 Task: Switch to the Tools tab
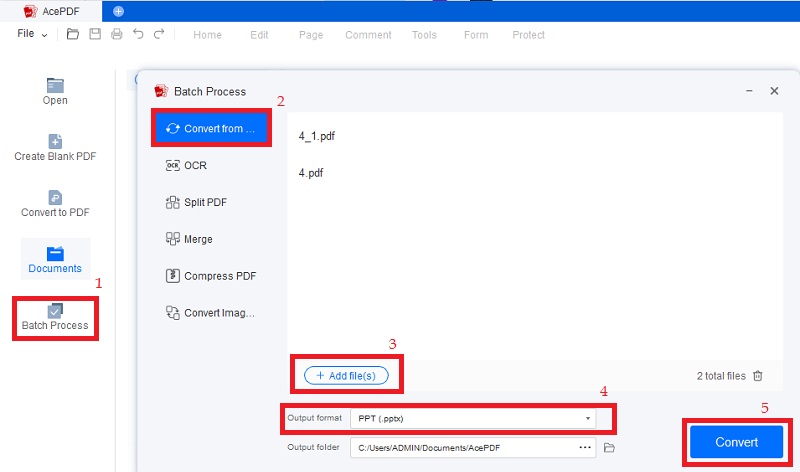pos(424,35)
